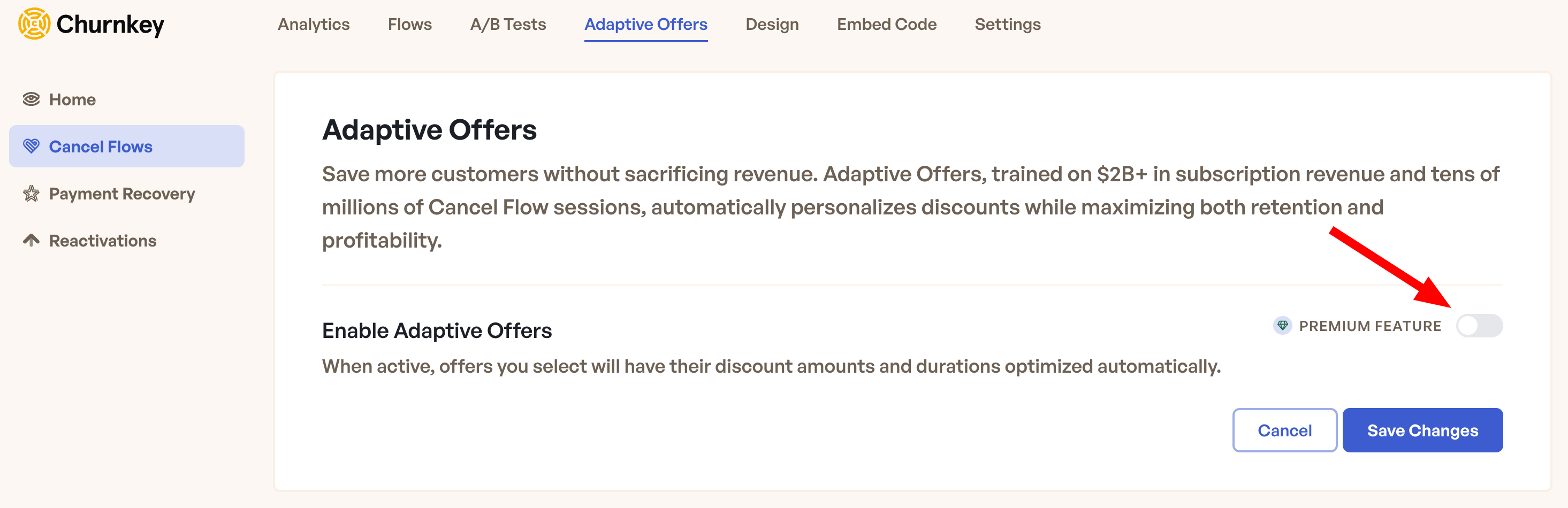
Task: Switch to the Analytics tab
Action: [x=313, y=25]
